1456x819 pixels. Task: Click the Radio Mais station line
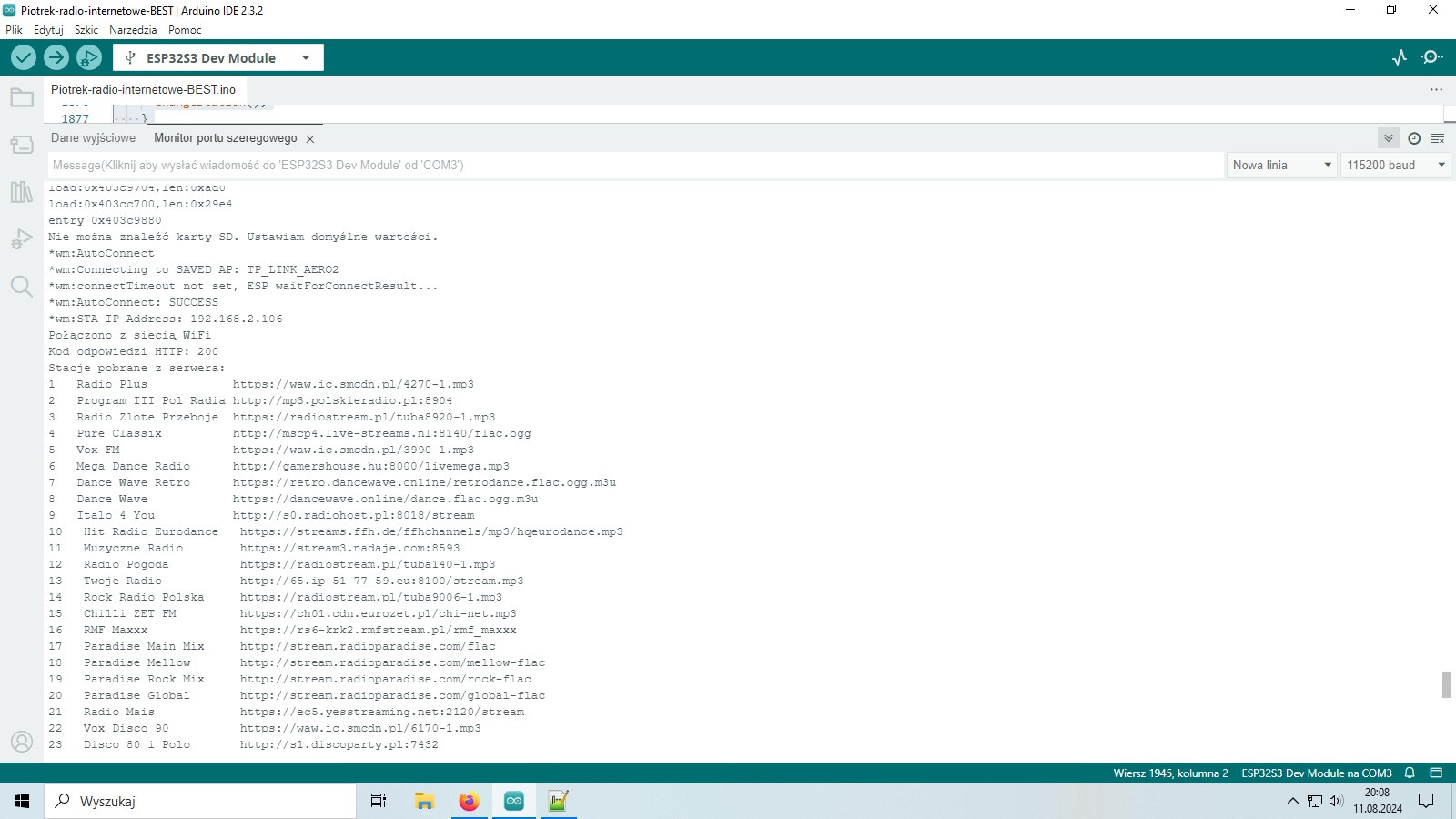tap(286, 712)
